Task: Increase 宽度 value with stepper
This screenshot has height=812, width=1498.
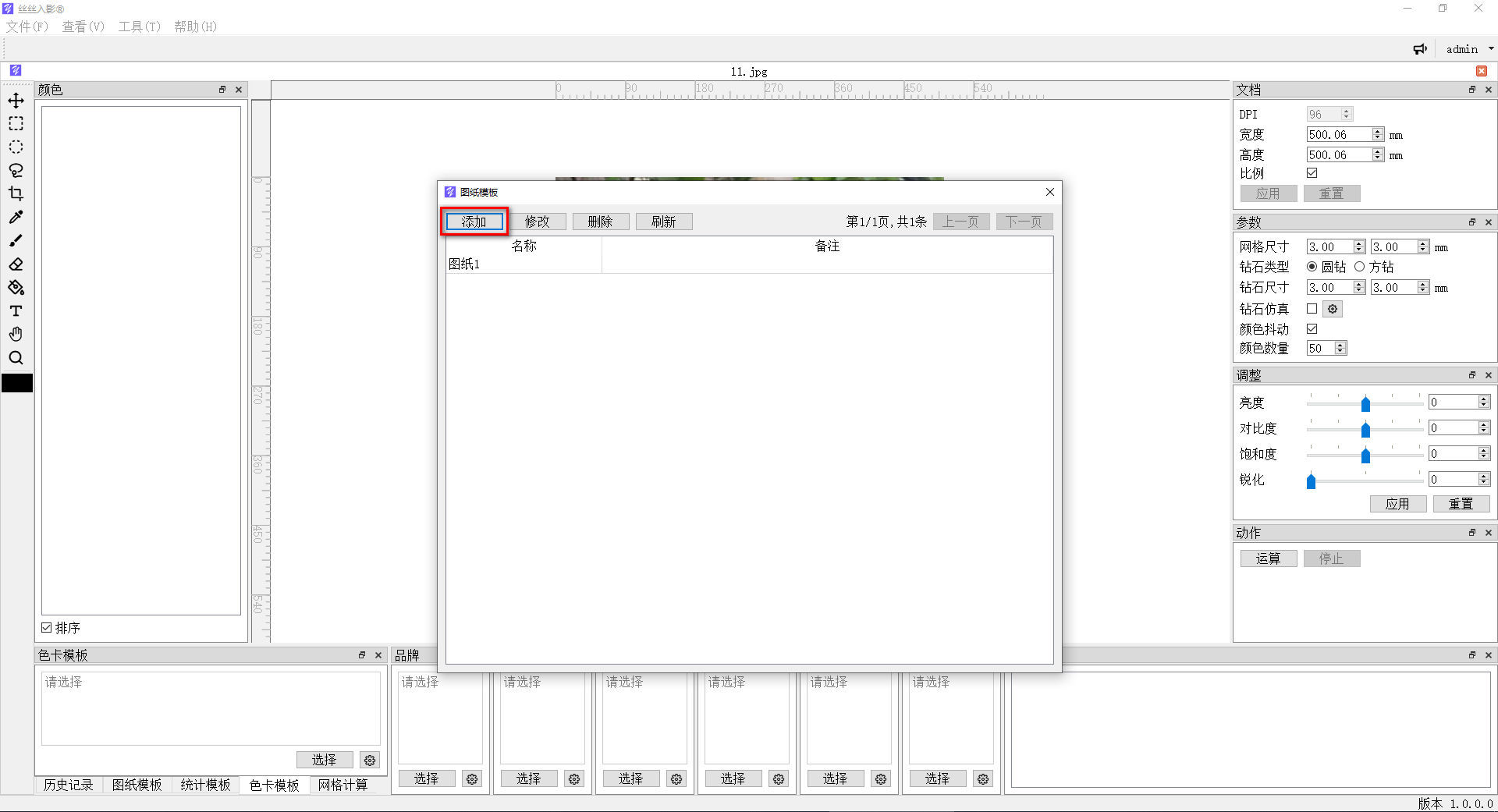Action: tap(1378, 131)
